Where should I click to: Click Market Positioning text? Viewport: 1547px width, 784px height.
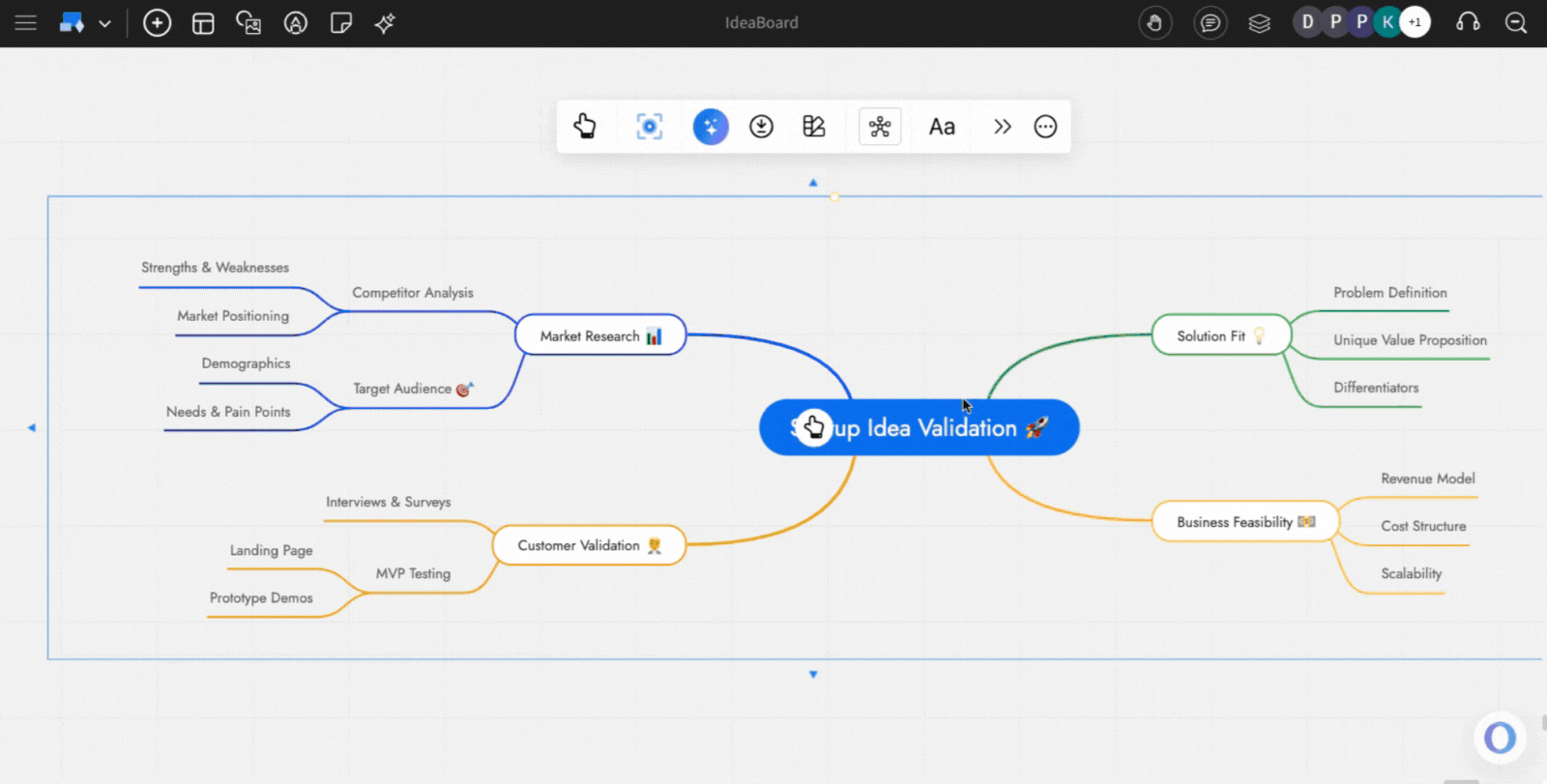click(x=233, y=316)
